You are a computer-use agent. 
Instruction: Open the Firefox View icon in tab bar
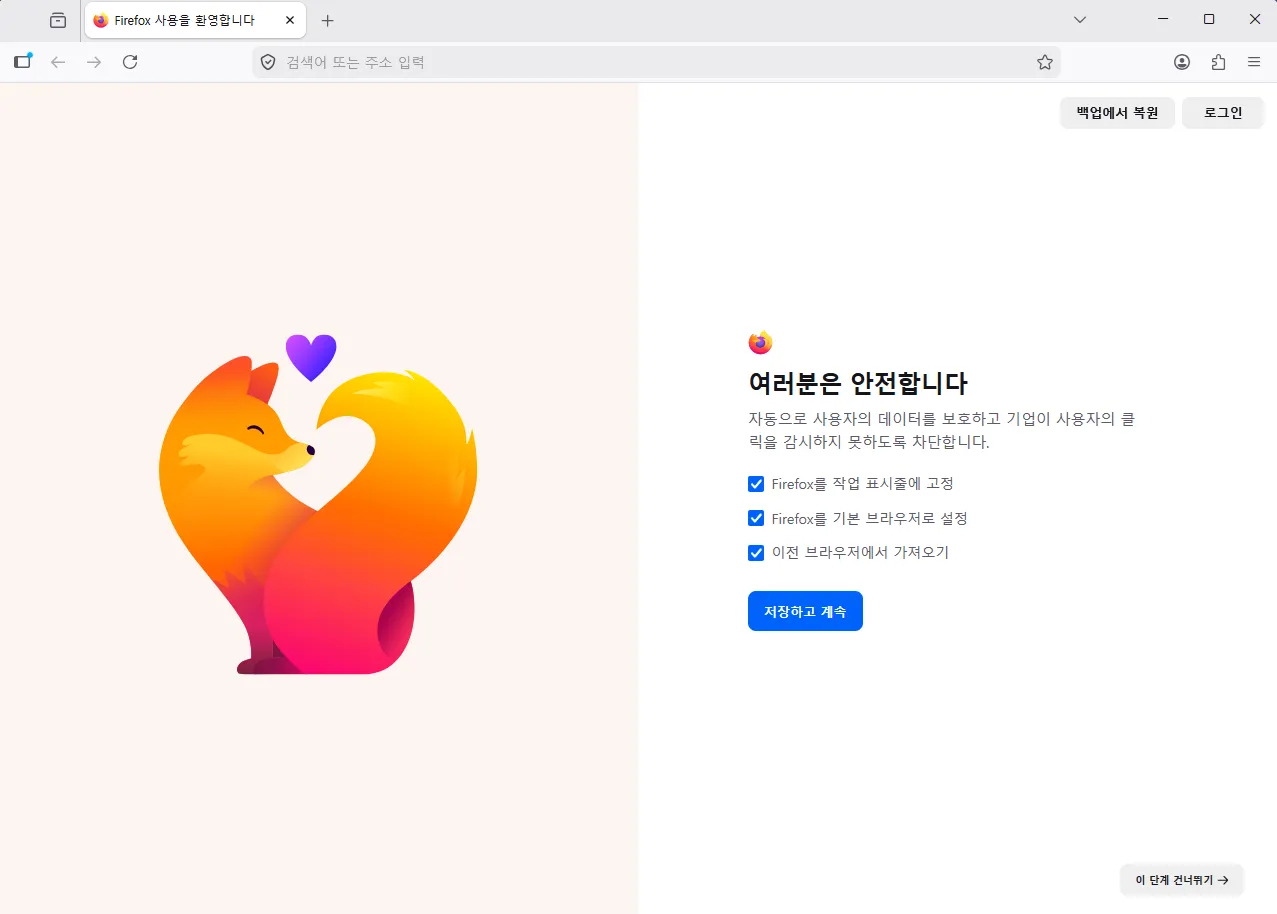(58, 20)
